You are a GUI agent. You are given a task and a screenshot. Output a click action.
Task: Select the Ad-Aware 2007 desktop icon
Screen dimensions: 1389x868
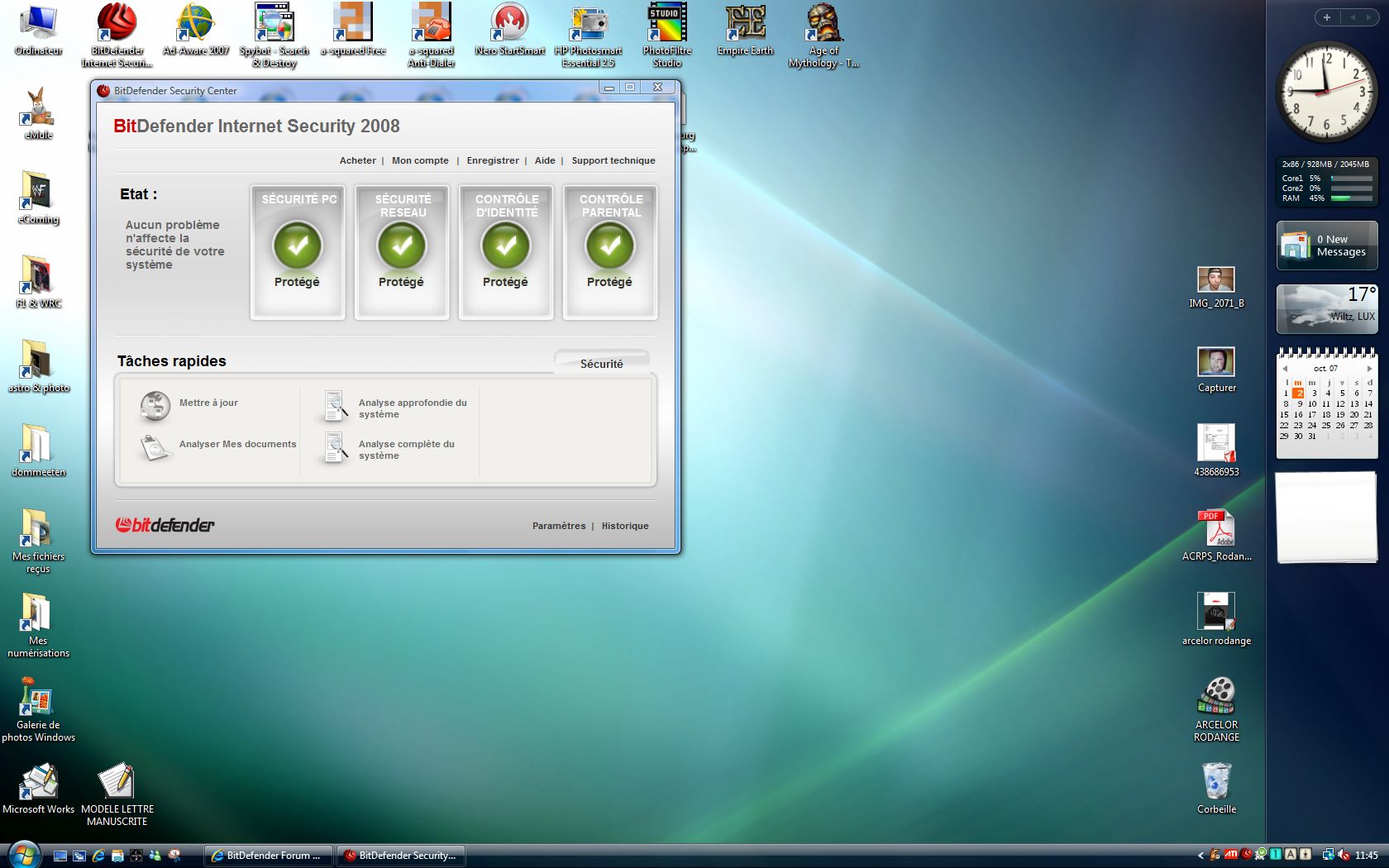click(196, 30)
